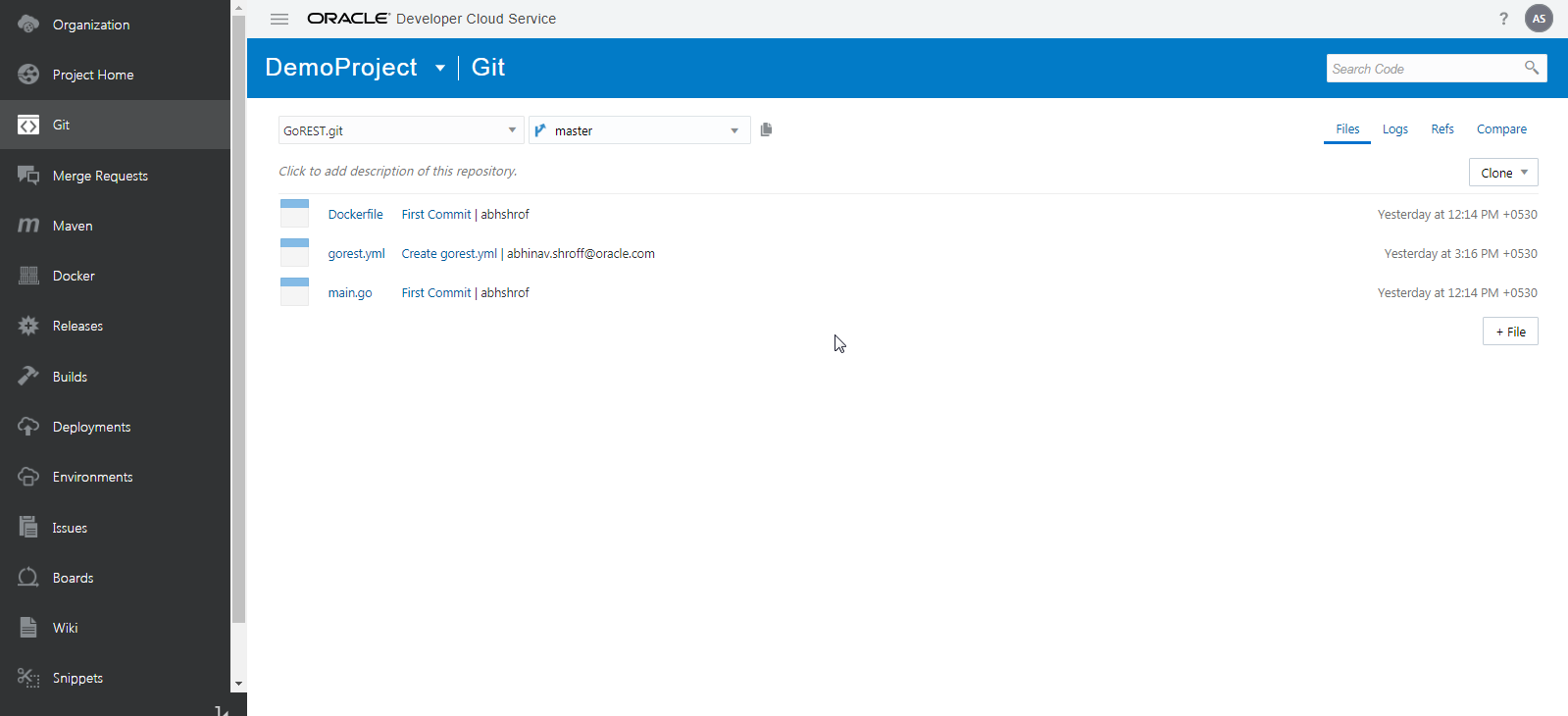Open the help question mark icon
The width and height of the screenshot is (1568, 716).
click(1503, 19)
